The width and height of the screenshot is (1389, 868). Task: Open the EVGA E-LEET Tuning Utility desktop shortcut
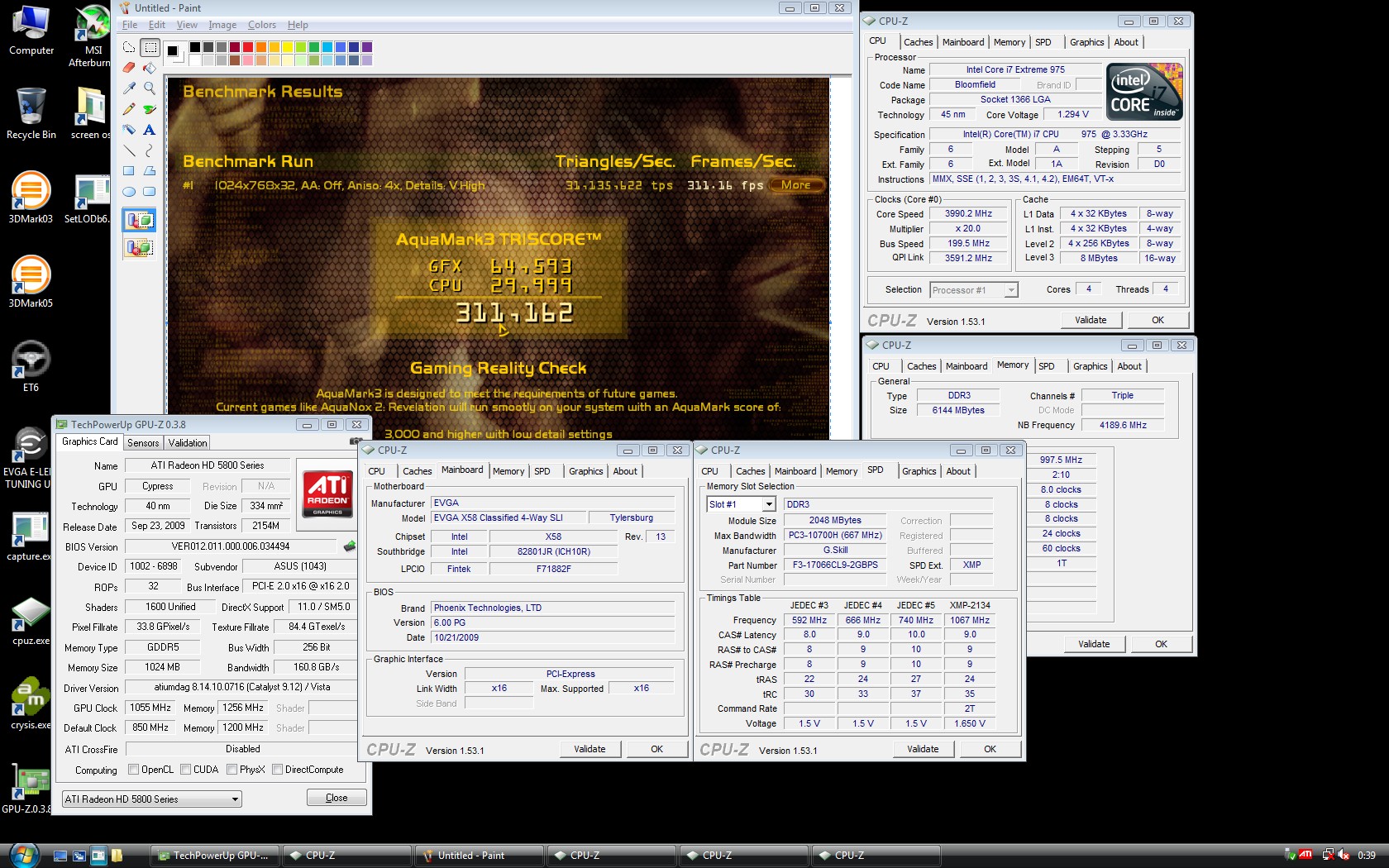pos(27,459)
